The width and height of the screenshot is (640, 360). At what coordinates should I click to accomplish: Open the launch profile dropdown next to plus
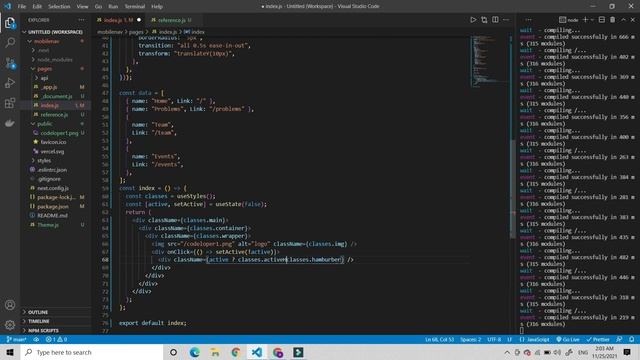click(x=592, y=20)
